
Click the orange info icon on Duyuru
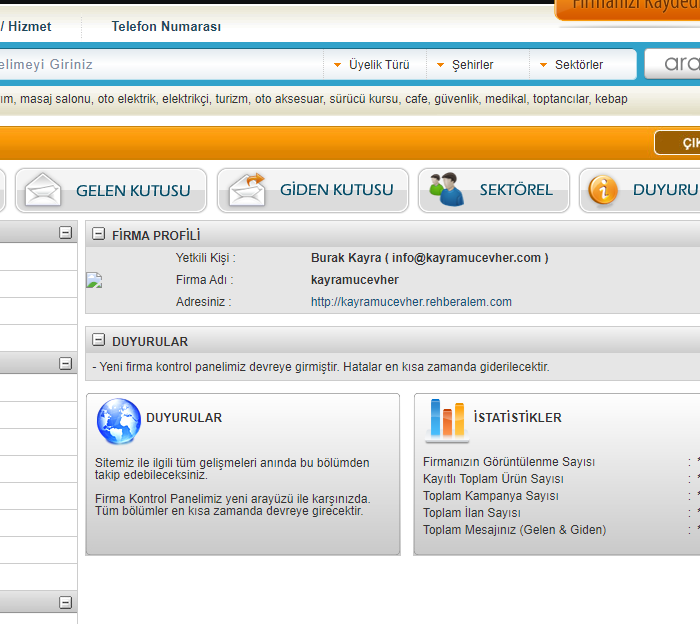(603, 190)
